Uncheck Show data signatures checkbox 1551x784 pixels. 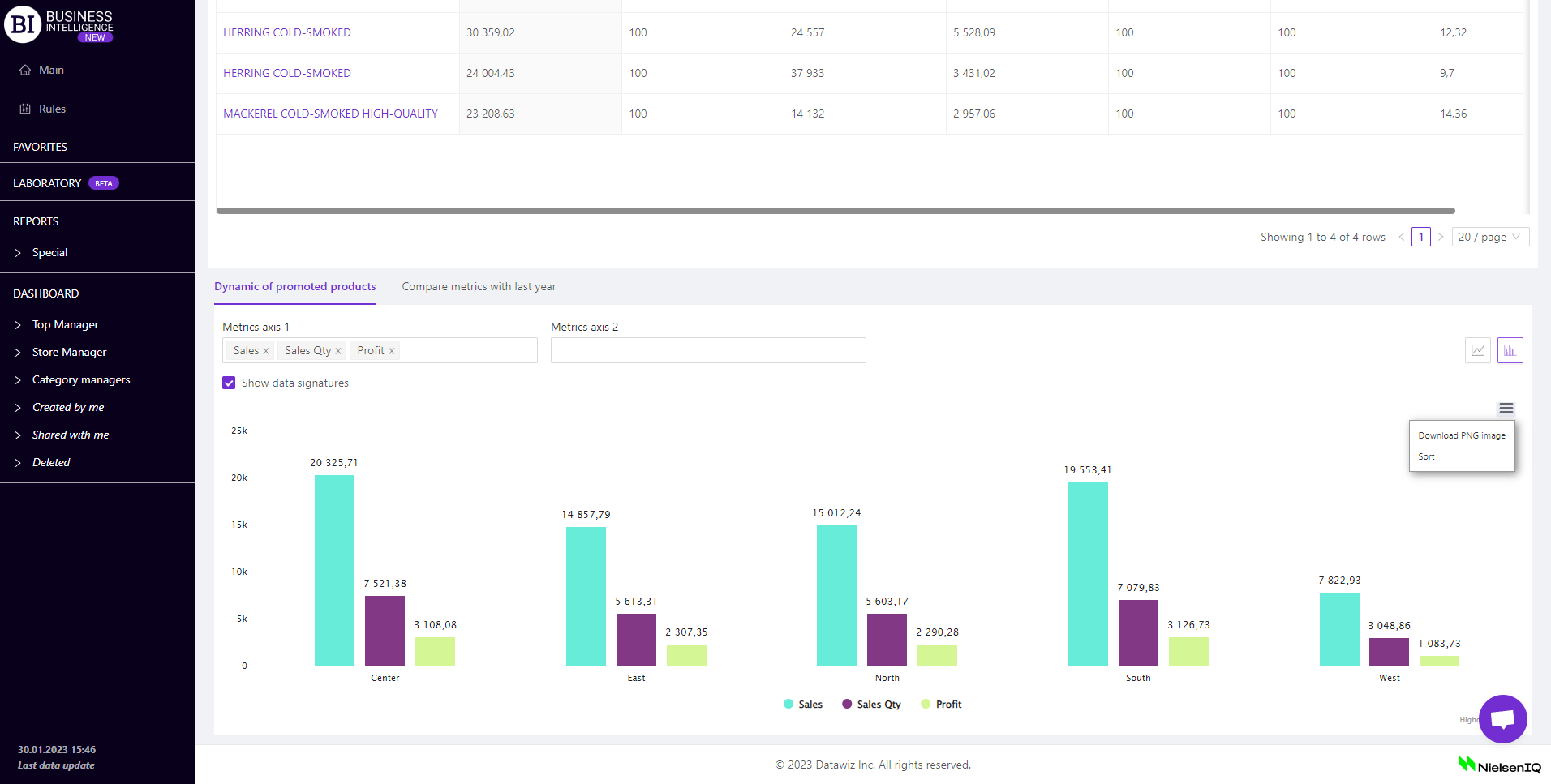coord(229,383)
